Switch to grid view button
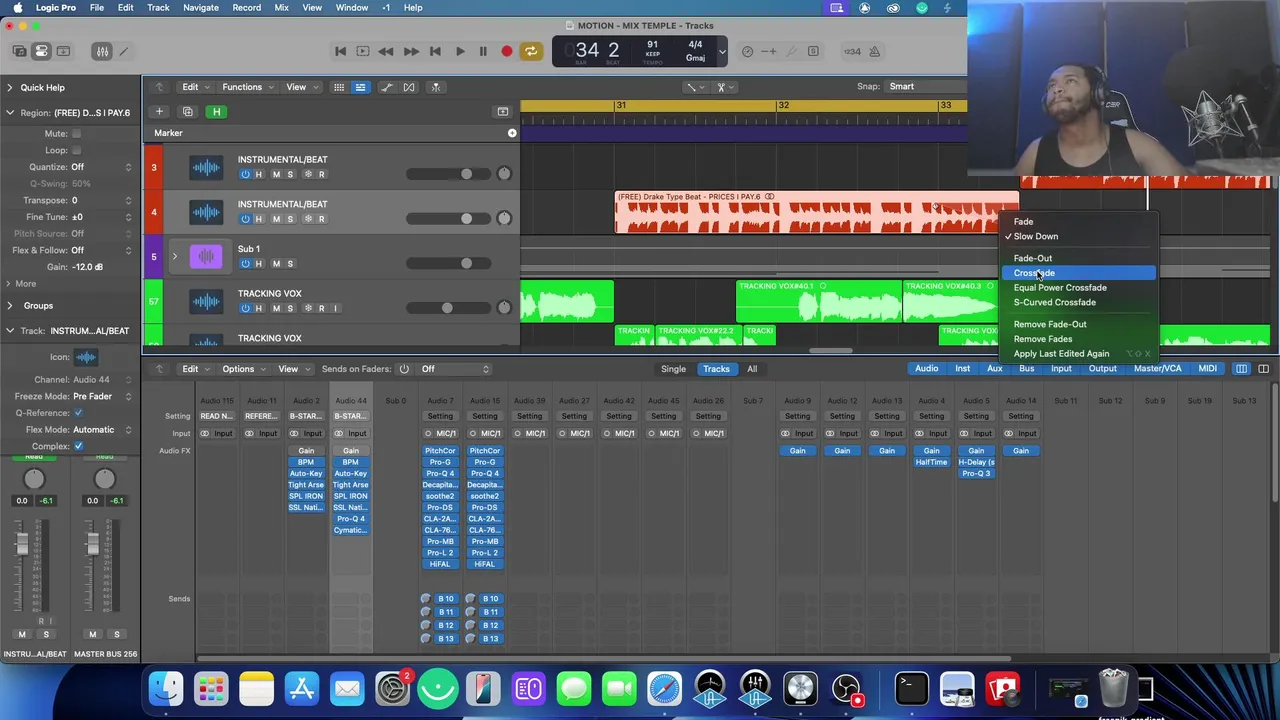The width and height of the screenshot is (1280, 720). [x=339, y=87]
